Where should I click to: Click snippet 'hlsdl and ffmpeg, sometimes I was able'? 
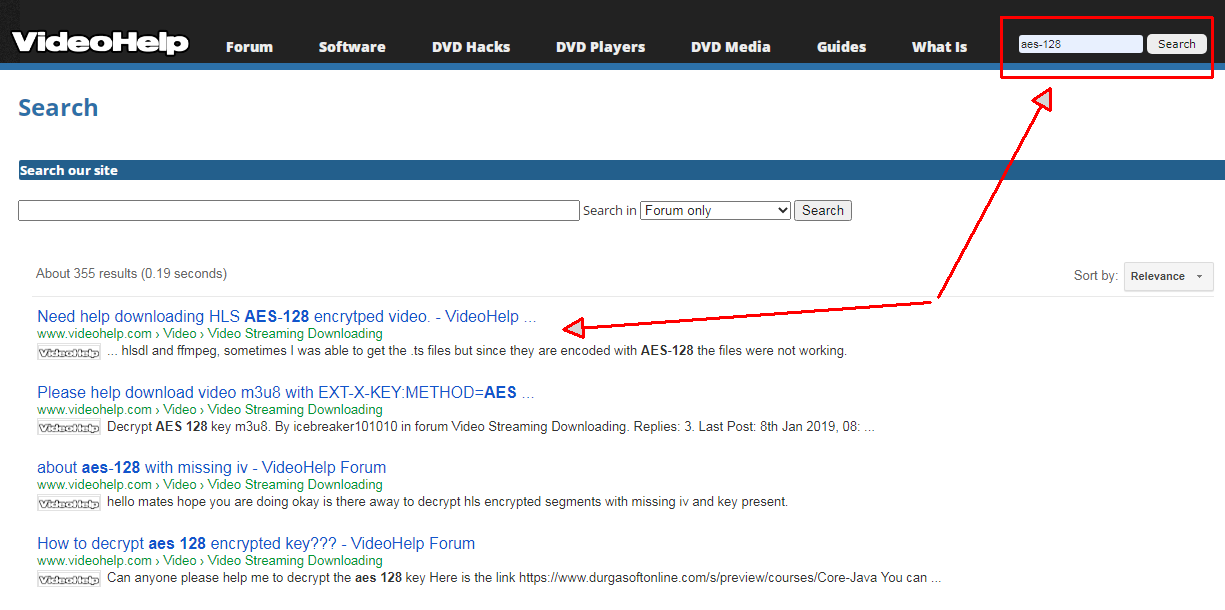point(477,352)
